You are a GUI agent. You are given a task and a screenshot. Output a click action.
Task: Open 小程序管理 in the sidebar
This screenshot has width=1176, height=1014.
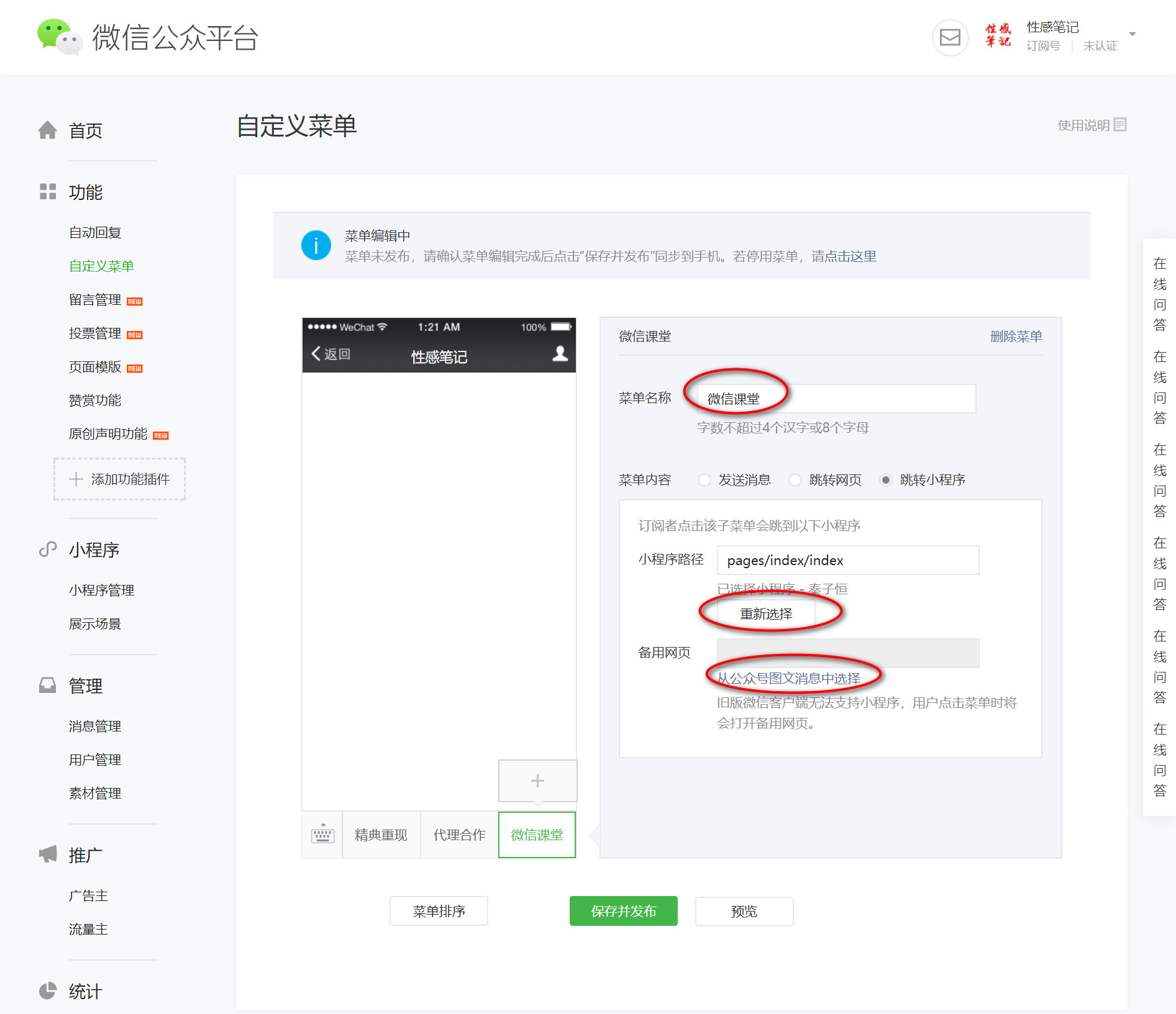coord(102,591)
